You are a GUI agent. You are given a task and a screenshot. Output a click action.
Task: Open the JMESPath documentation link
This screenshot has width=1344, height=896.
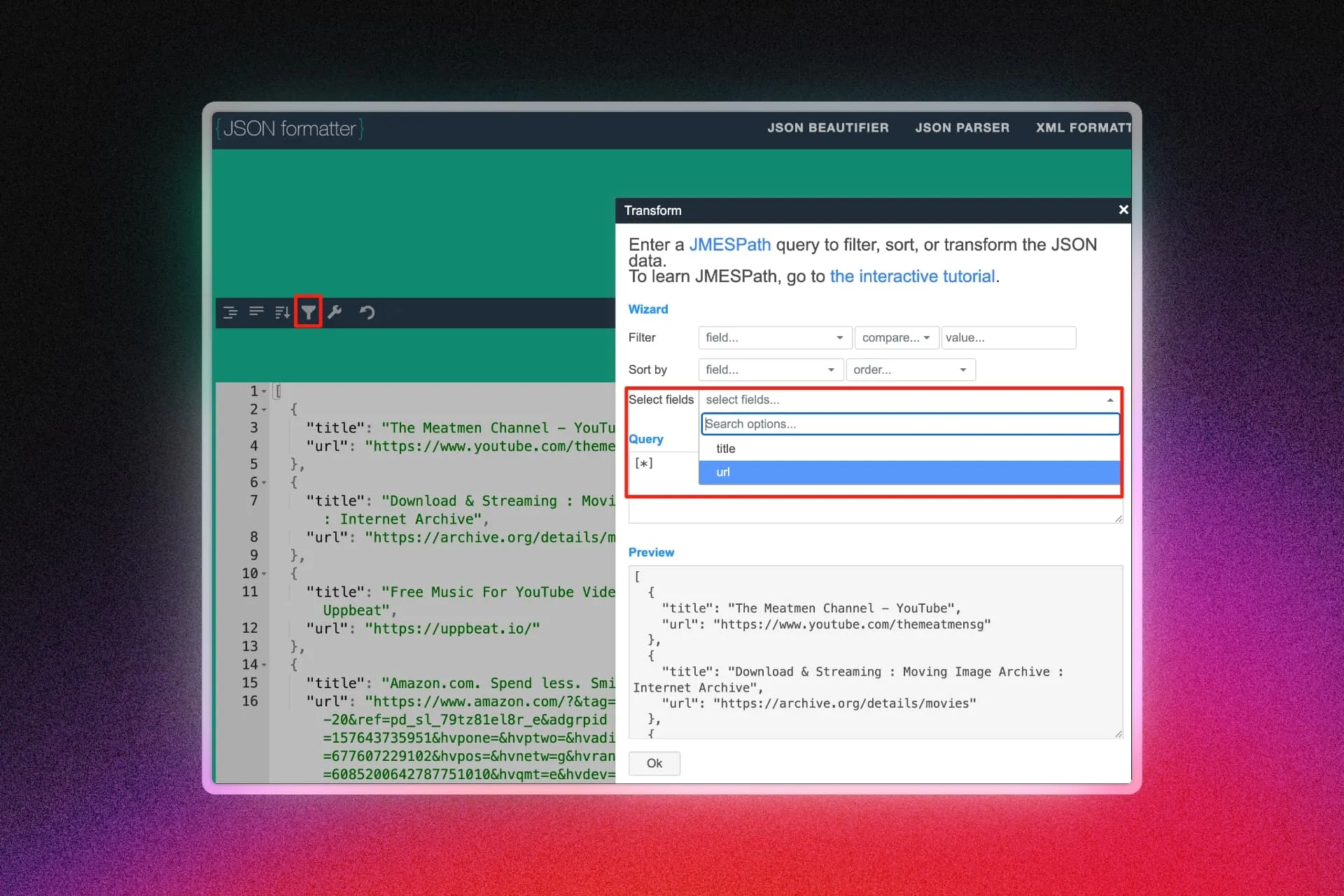(x=730, y=244)
